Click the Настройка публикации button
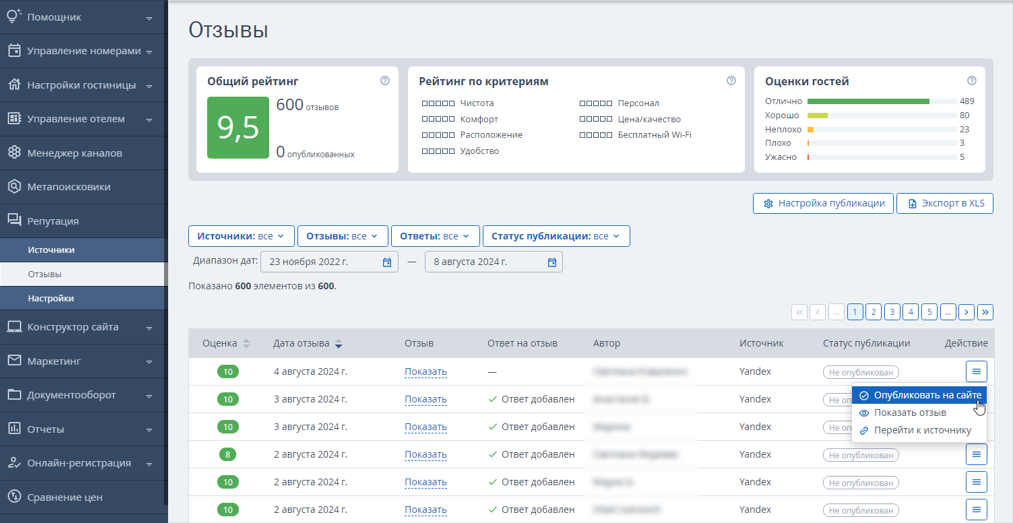 824,203
